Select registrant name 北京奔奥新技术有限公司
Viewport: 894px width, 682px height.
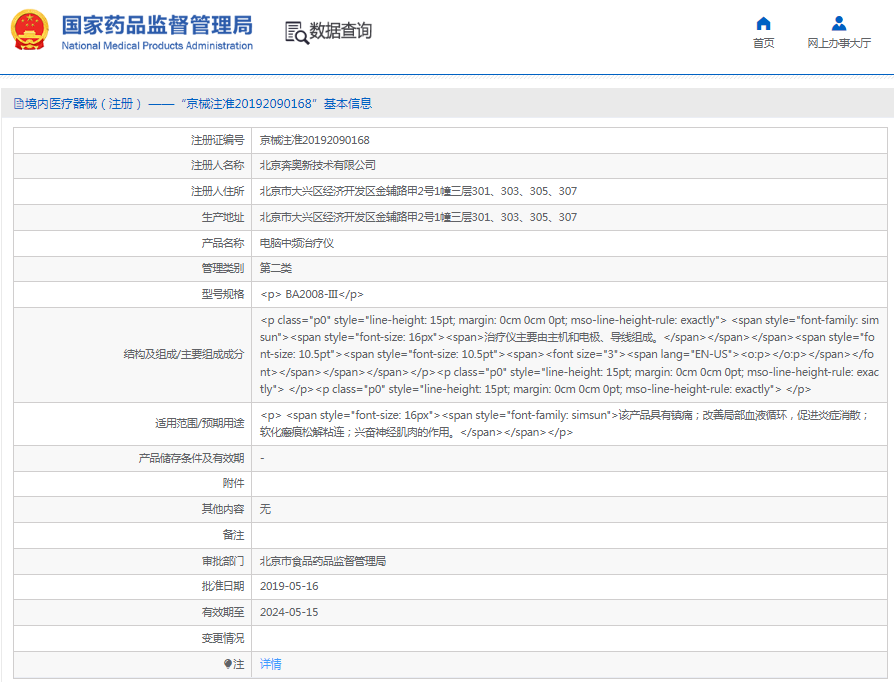tap(318, 165)
